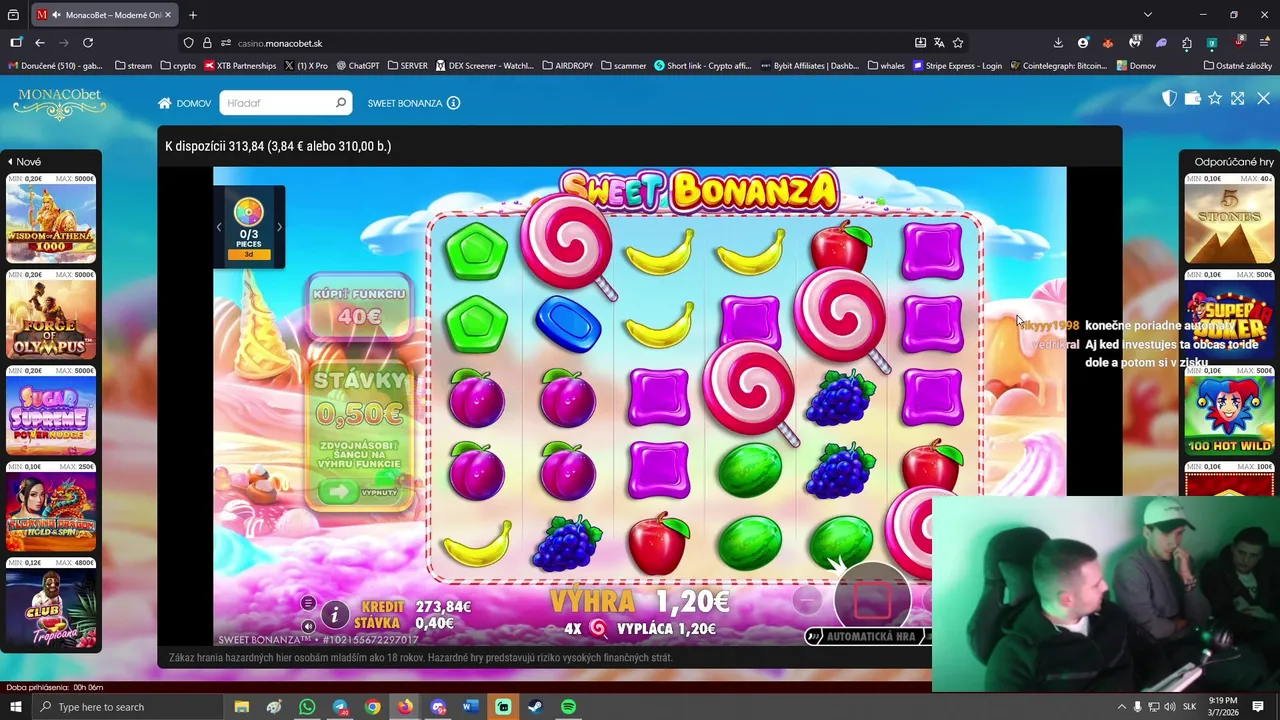Open the 100 Hot Wild game
The height and width of the screenshot is (720, 1280).
(x=1229, y=410)
